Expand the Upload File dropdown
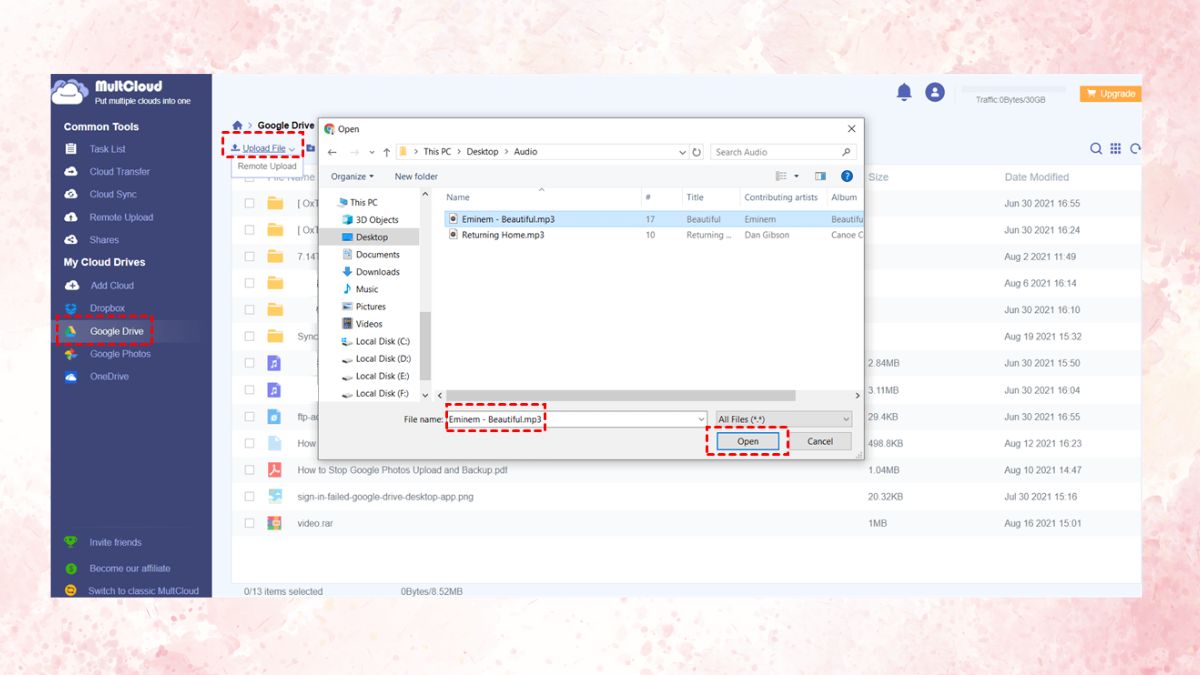The height and width of the screenshot is (675, 1200). [x=291, y=149]
